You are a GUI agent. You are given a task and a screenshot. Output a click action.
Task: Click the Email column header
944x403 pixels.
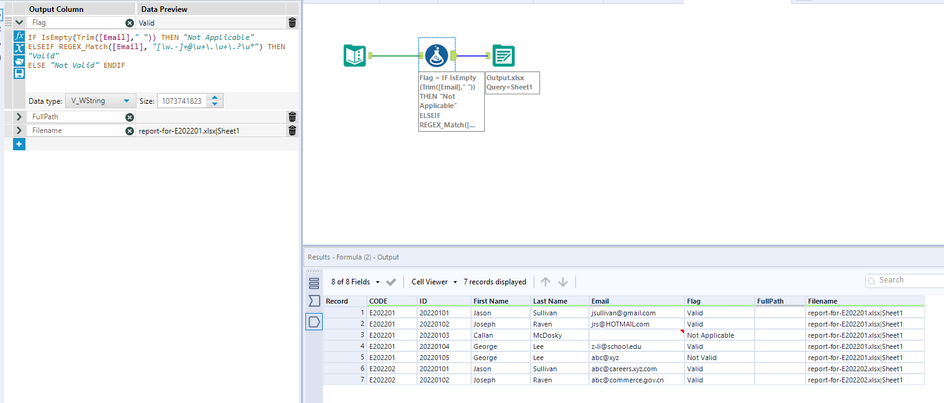pyautogui.click(x=600, y=300)
